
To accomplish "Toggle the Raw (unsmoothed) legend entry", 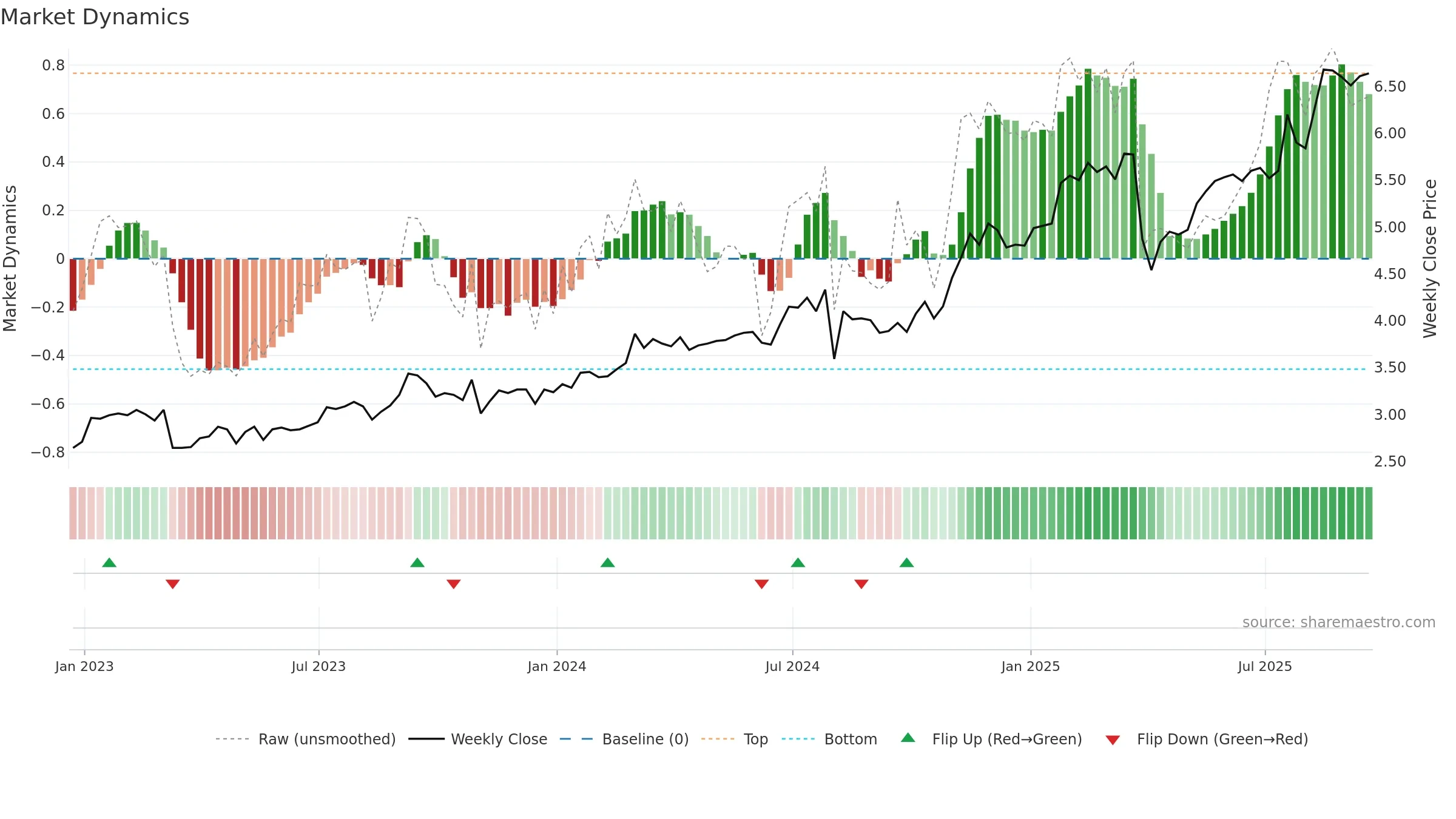I will (306, 739).
